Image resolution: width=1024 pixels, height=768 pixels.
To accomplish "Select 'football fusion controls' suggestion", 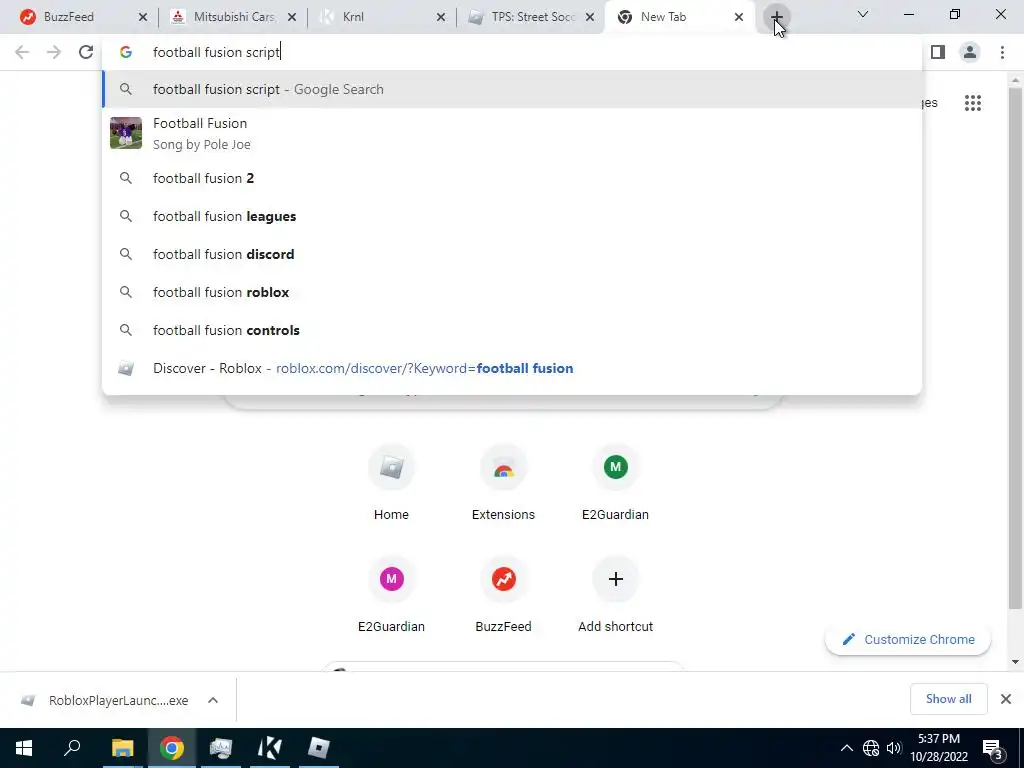I will click(512, 330).
